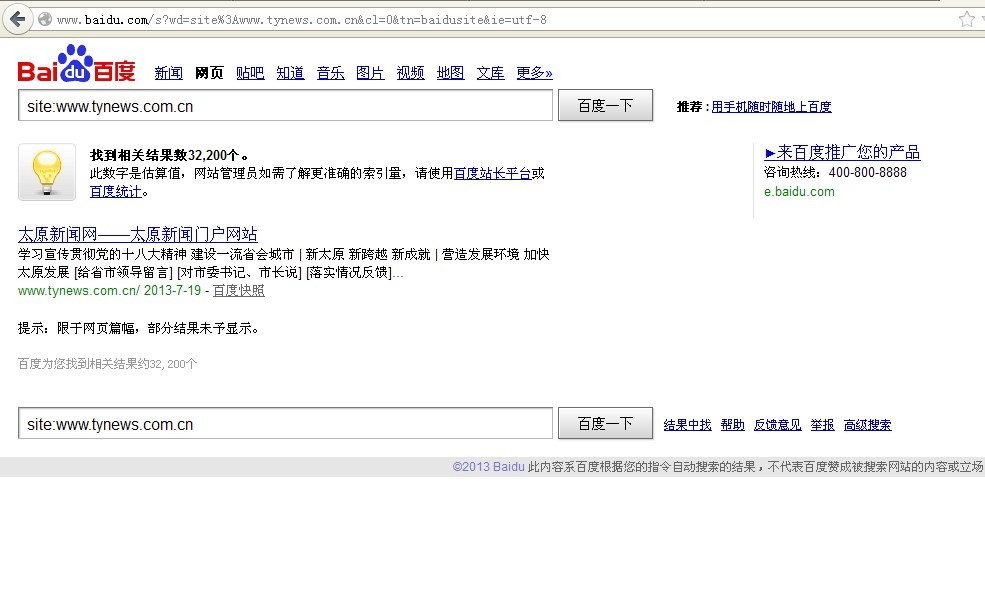Open the 帮助 help link

click(x=732, y=425)
